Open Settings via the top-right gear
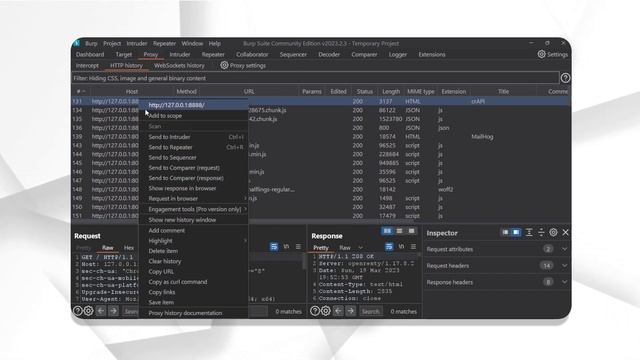 (x=541, y=54)
